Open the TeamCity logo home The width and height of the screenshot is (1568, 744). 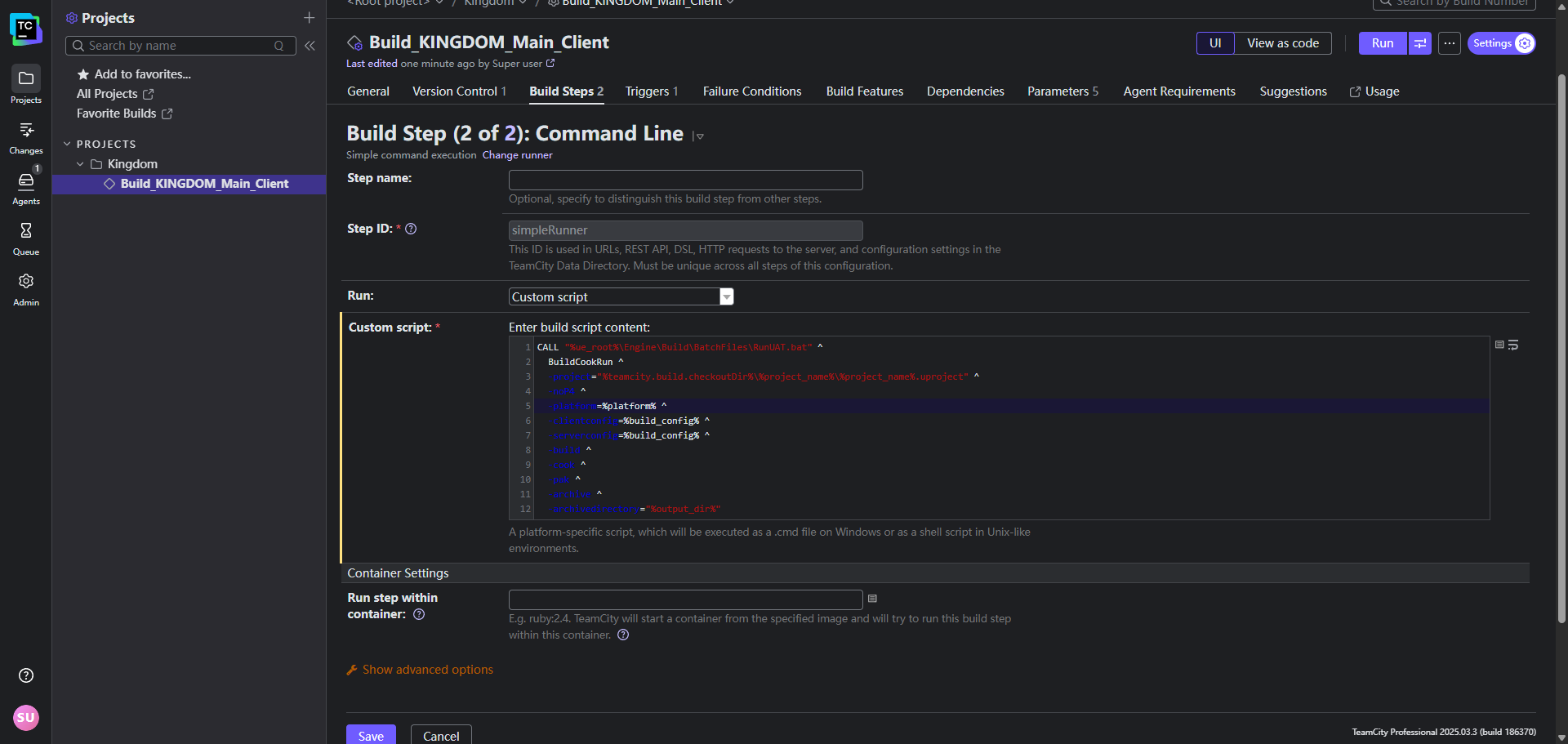click(x=26, y=29)
